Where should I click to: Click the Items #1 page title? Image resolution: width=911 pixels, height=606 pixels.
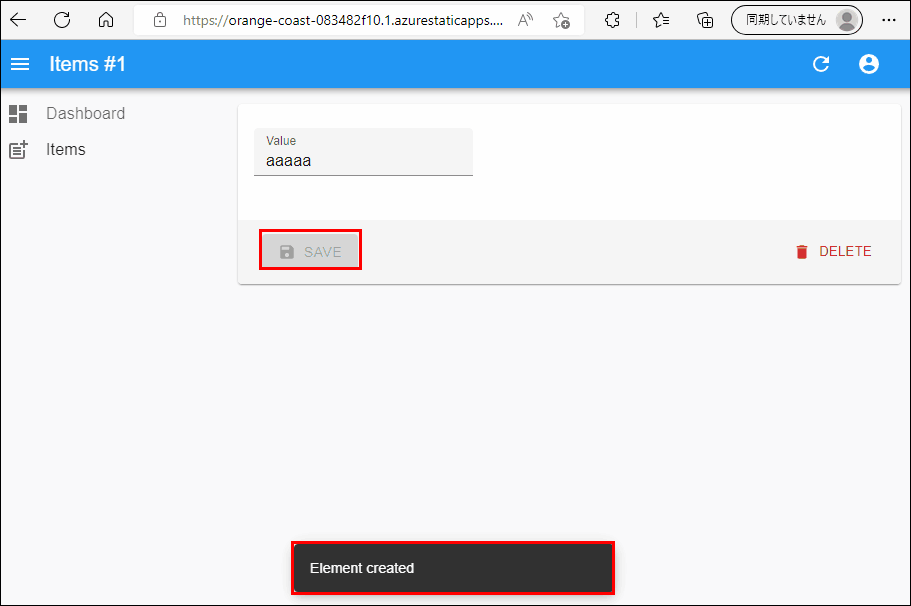coord(87,64)
